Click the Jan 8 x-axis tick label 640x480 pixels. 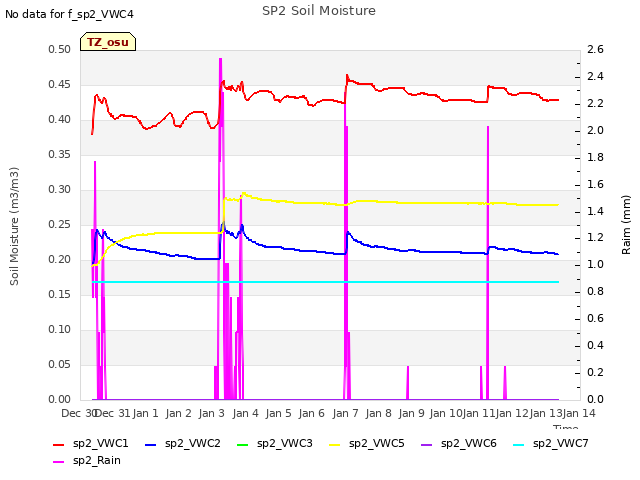378,413
